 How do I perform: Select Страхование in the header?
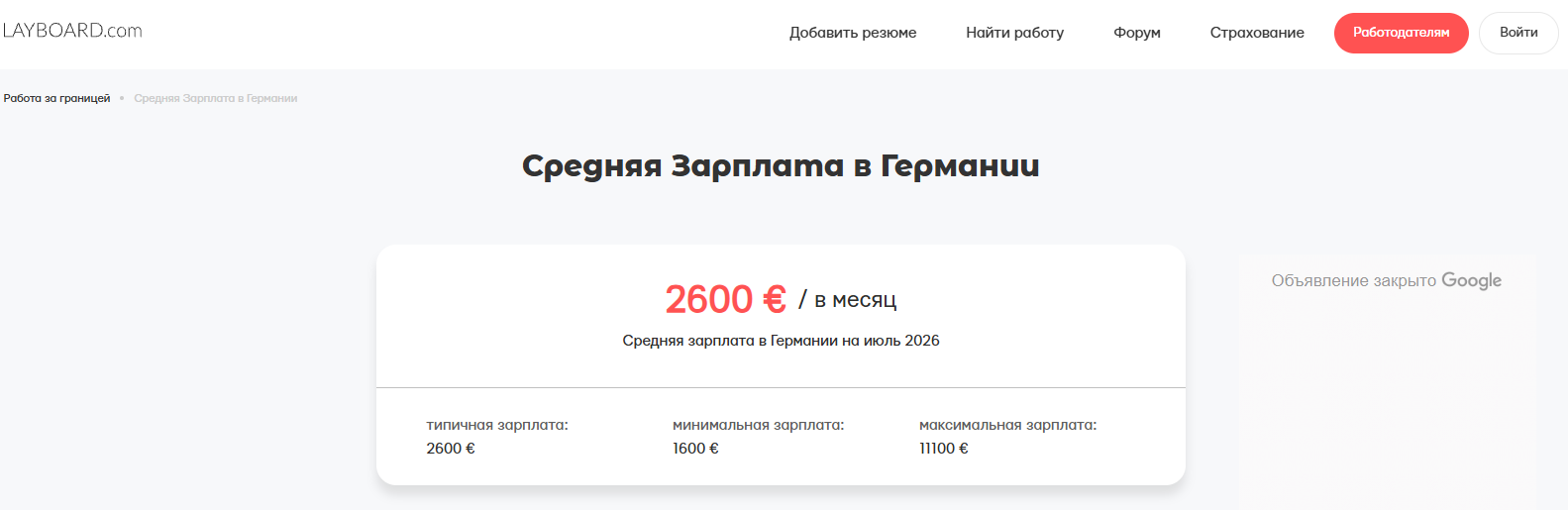[x=1257, y=33]
